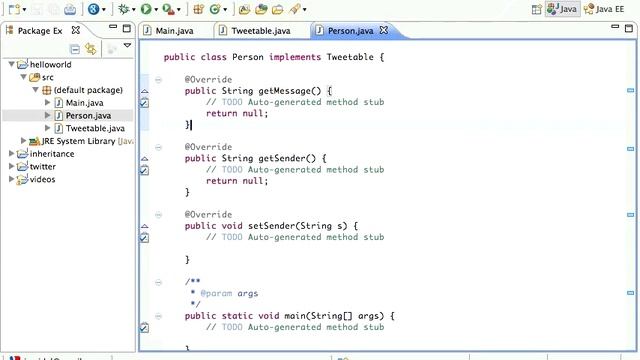Viewport: 640px width, 360px height.
Task: Expand Person.java in Package Explorer
Action: coord(47,116)
